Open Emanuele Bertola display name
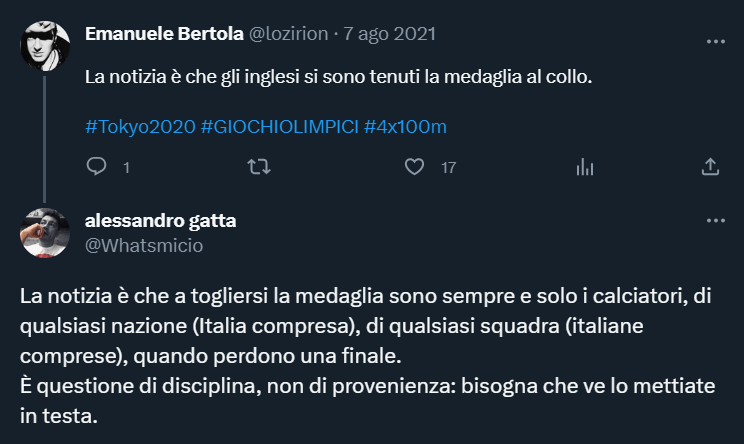The width and height of the screenshot is (744, 444). click(x=164, y=33)
